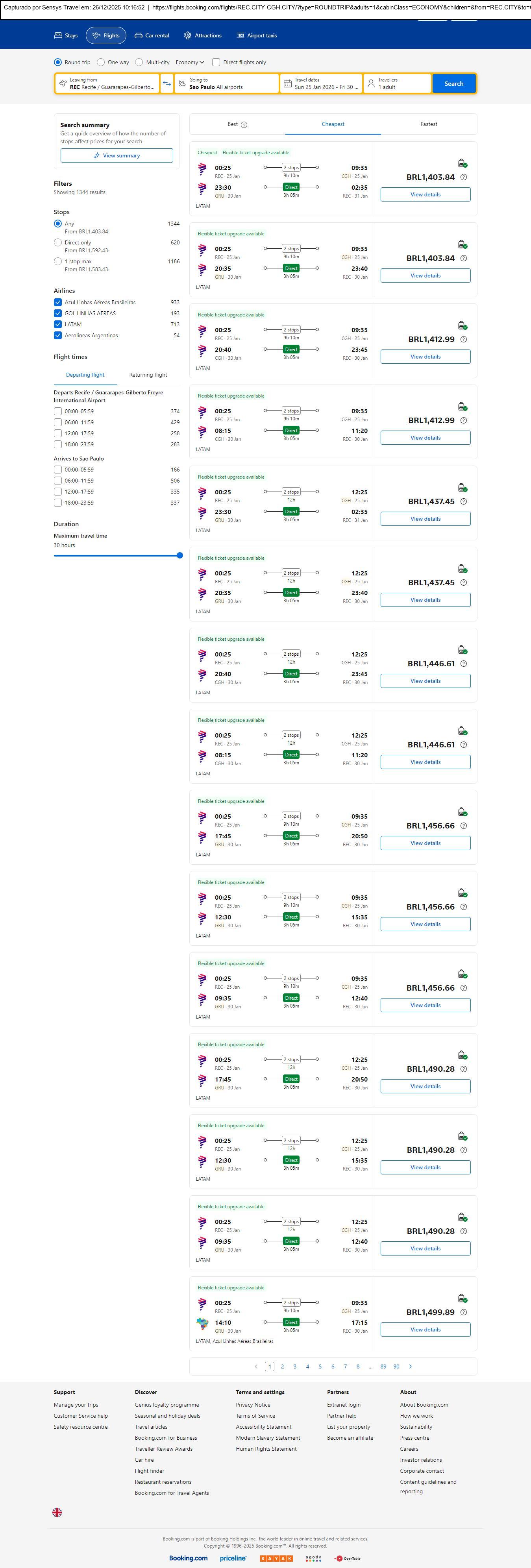
Task: Click the traveller person icon in the search bar
Action: coord(371,83)
